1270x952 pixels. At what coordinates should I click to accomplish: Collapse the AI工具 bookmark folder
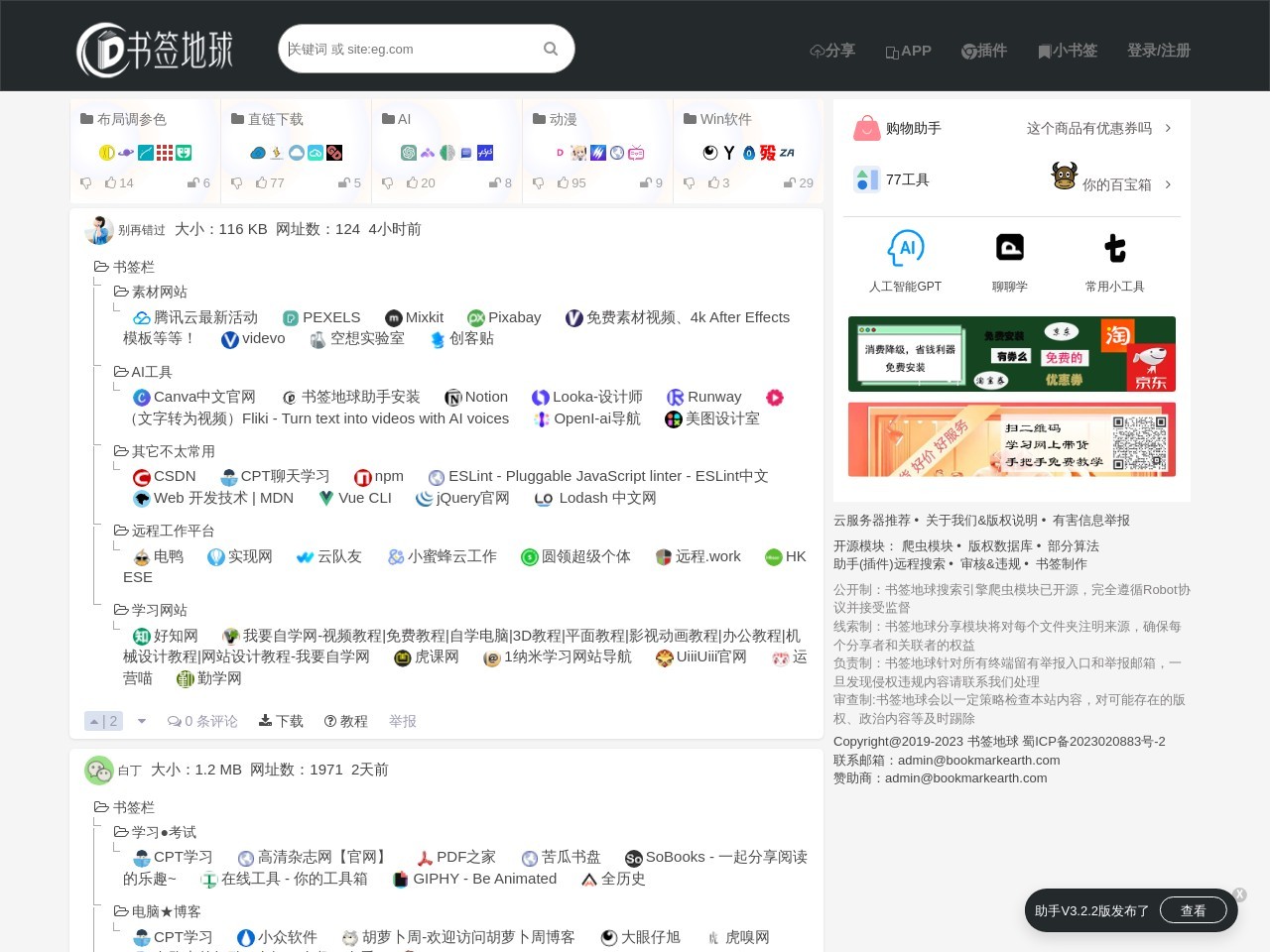(120, 371)
